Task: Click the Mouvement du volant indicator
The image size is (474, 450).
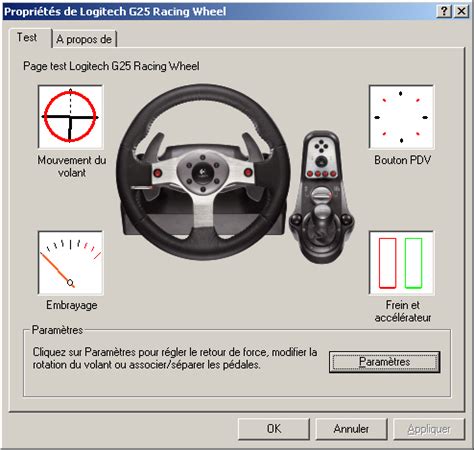Action: (x=70, y=117)
